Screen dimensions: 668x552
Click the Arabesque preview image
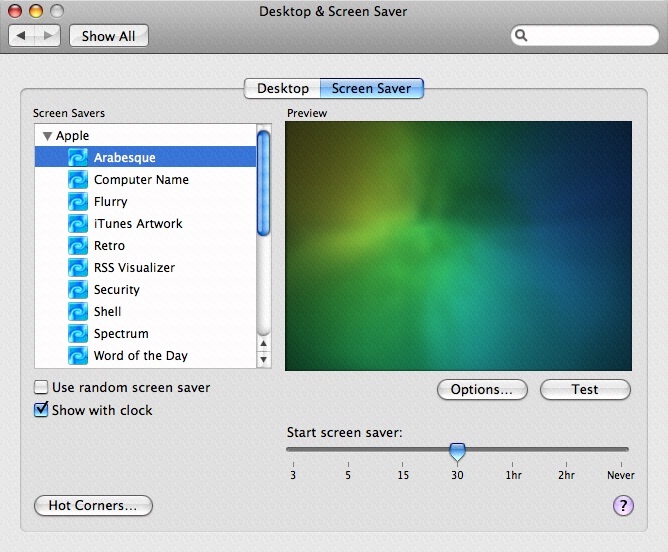[x=458, y=246]
